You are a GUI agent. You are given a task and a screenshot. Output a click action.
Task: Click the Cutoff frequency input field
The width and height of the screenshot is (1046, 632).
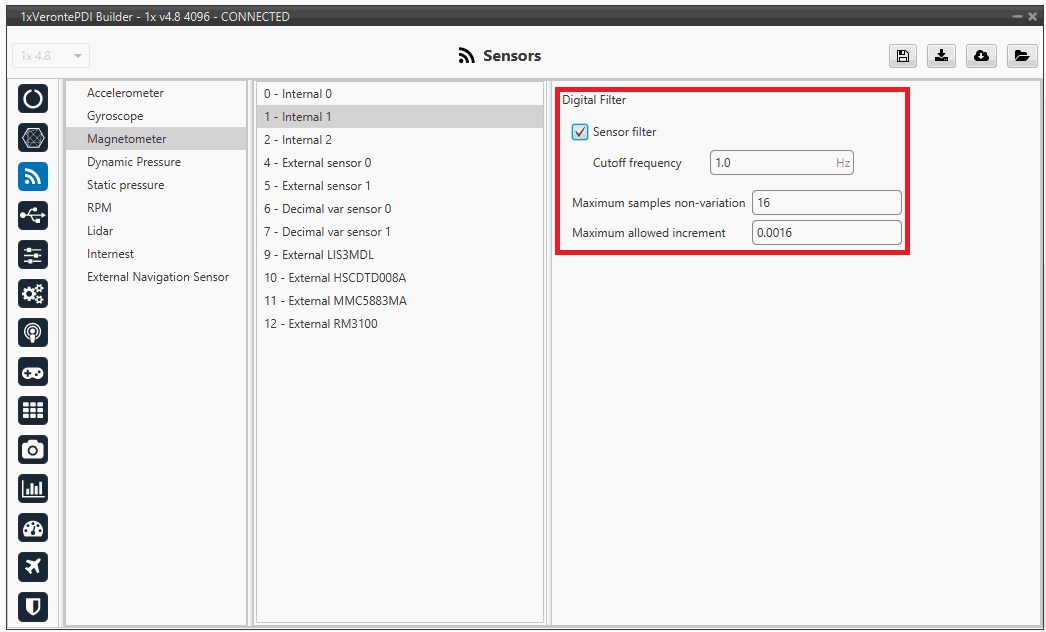(x=771, y=163)
